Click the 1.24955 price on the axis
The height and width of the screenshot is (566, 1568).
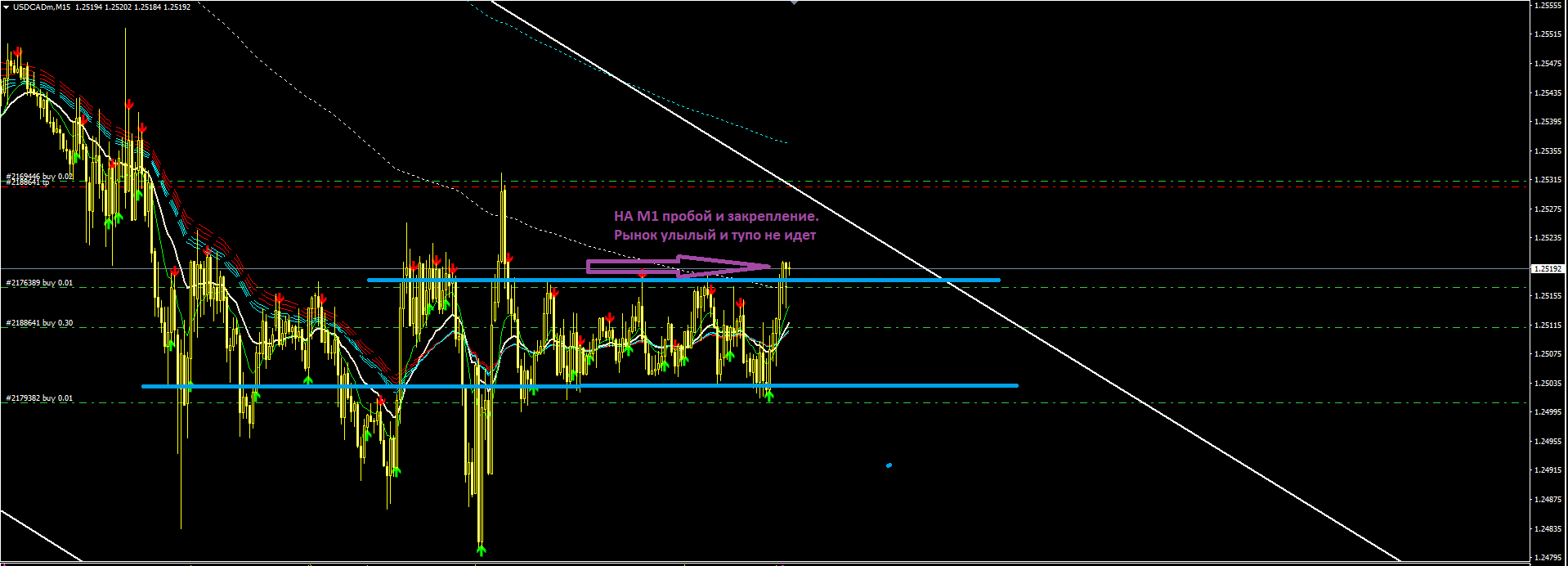point(1548,441)
